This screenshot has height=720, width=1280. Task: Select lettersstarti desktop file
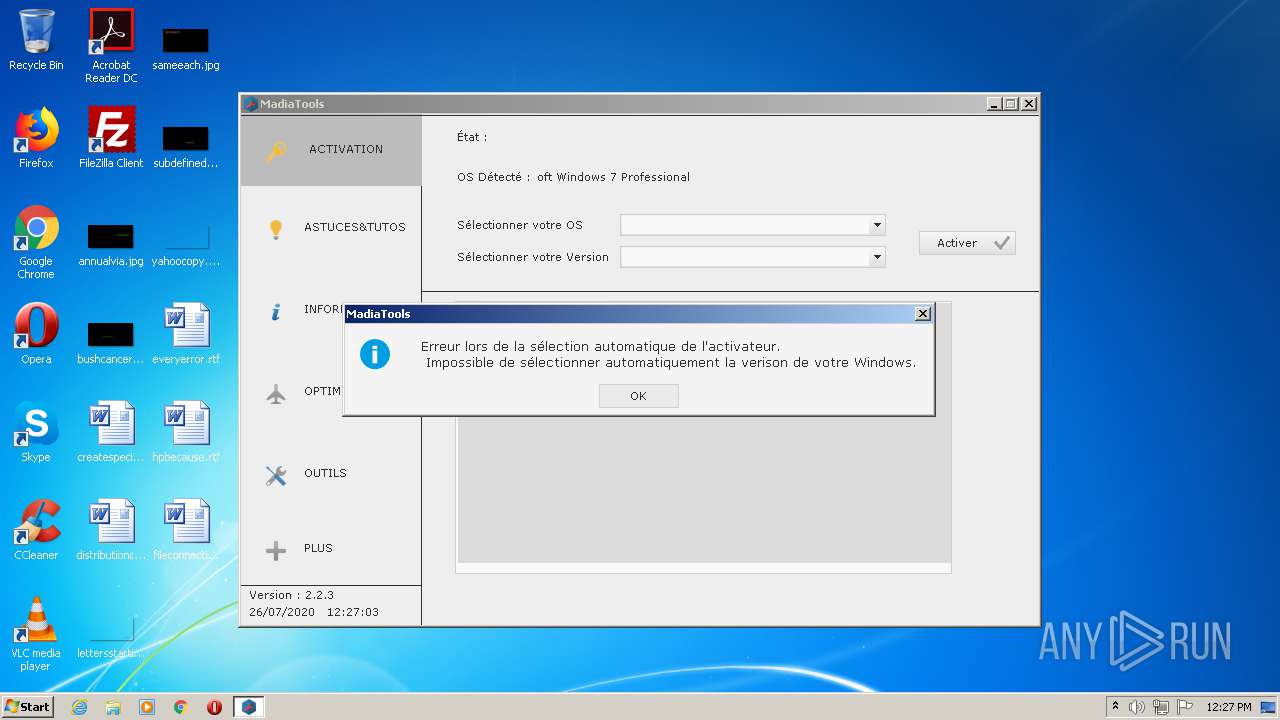coord(111,638)
